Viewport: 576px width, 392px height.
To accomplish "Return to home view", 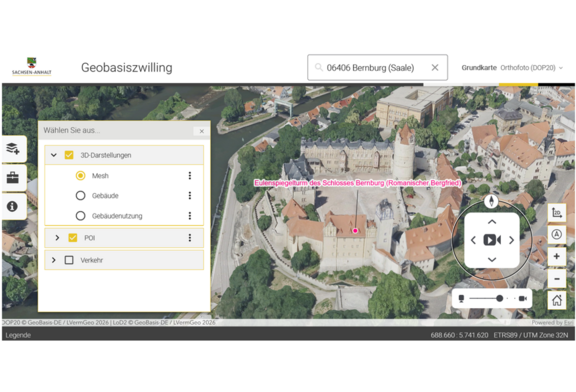I will tap(557, 300).
